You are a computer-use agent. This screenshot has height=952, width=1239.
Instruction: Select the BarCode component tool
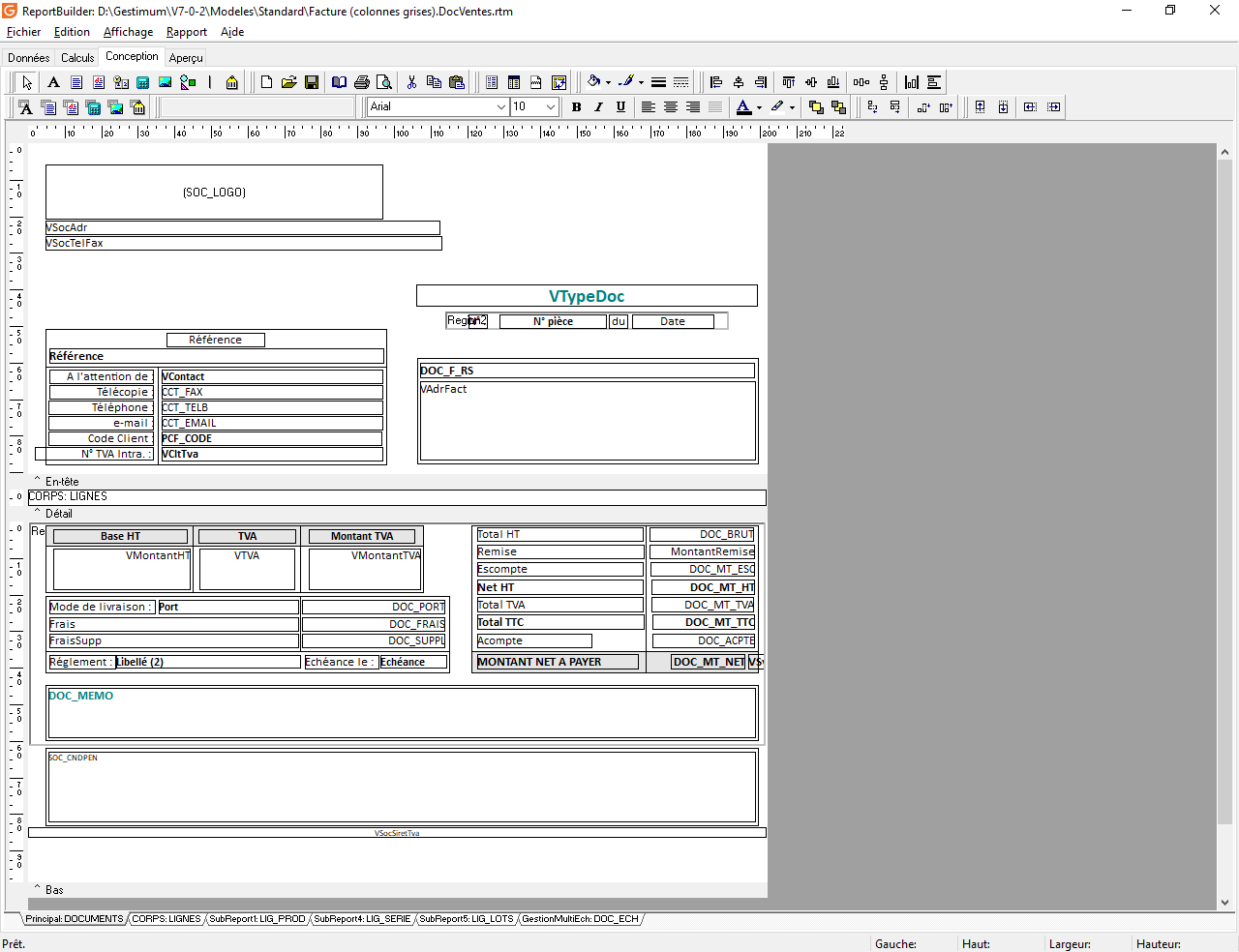232,82
